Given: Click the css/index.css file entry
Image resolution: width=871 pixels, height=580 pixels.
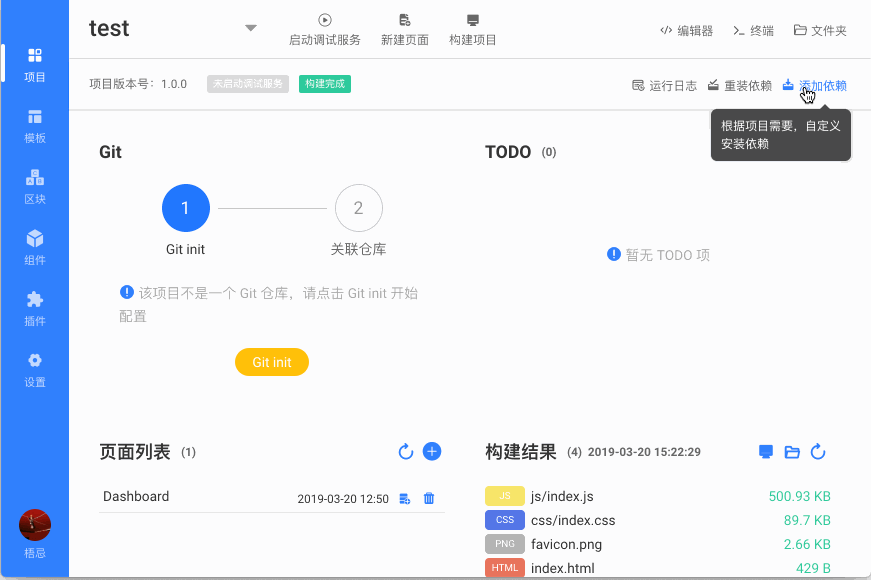Looking at the screenshot, I should (573, 521).
